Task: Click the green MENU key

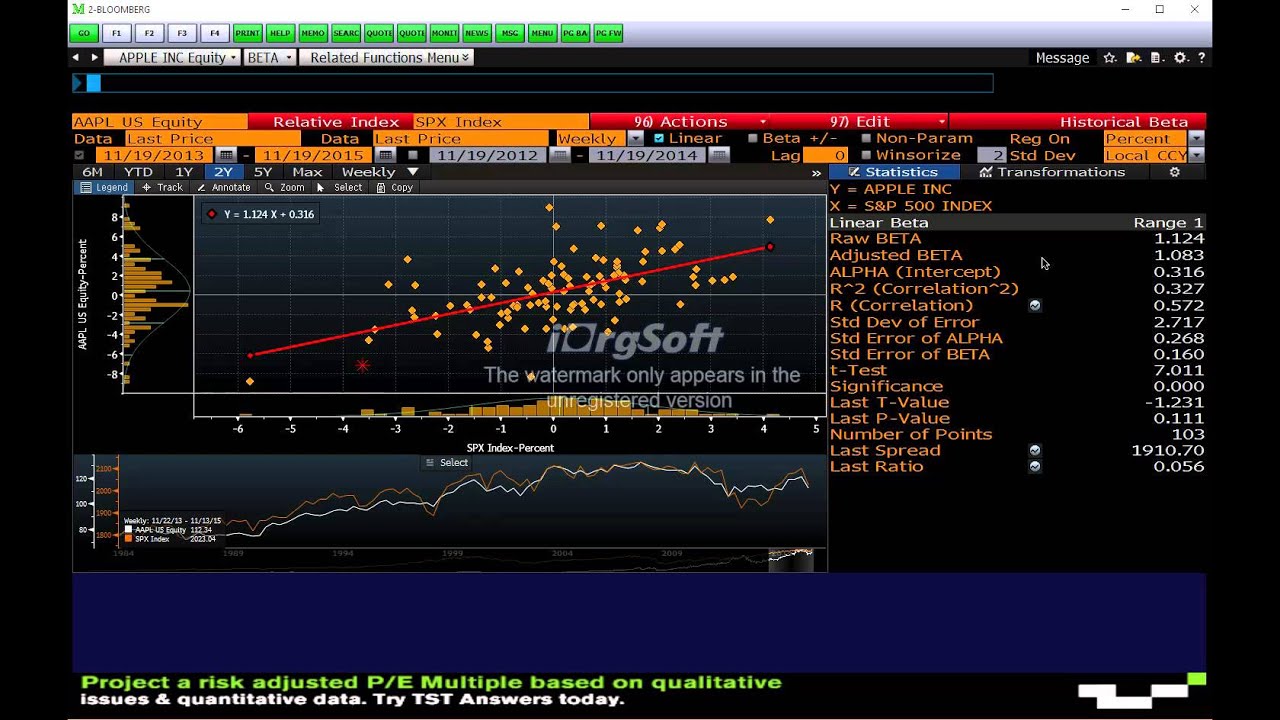Action: point(542,33)
